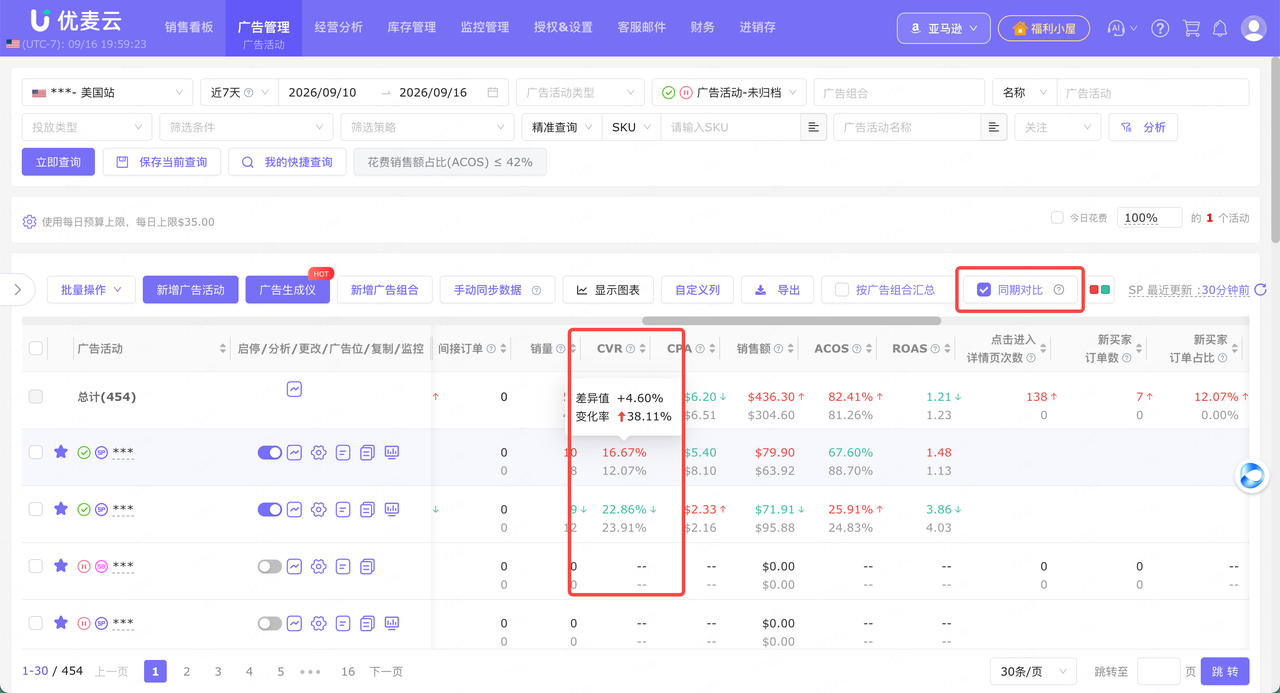Open the 筛选策略 dropdown
Screen dimensions: 1280x693
pyautogui.click(x=427, y=127)
